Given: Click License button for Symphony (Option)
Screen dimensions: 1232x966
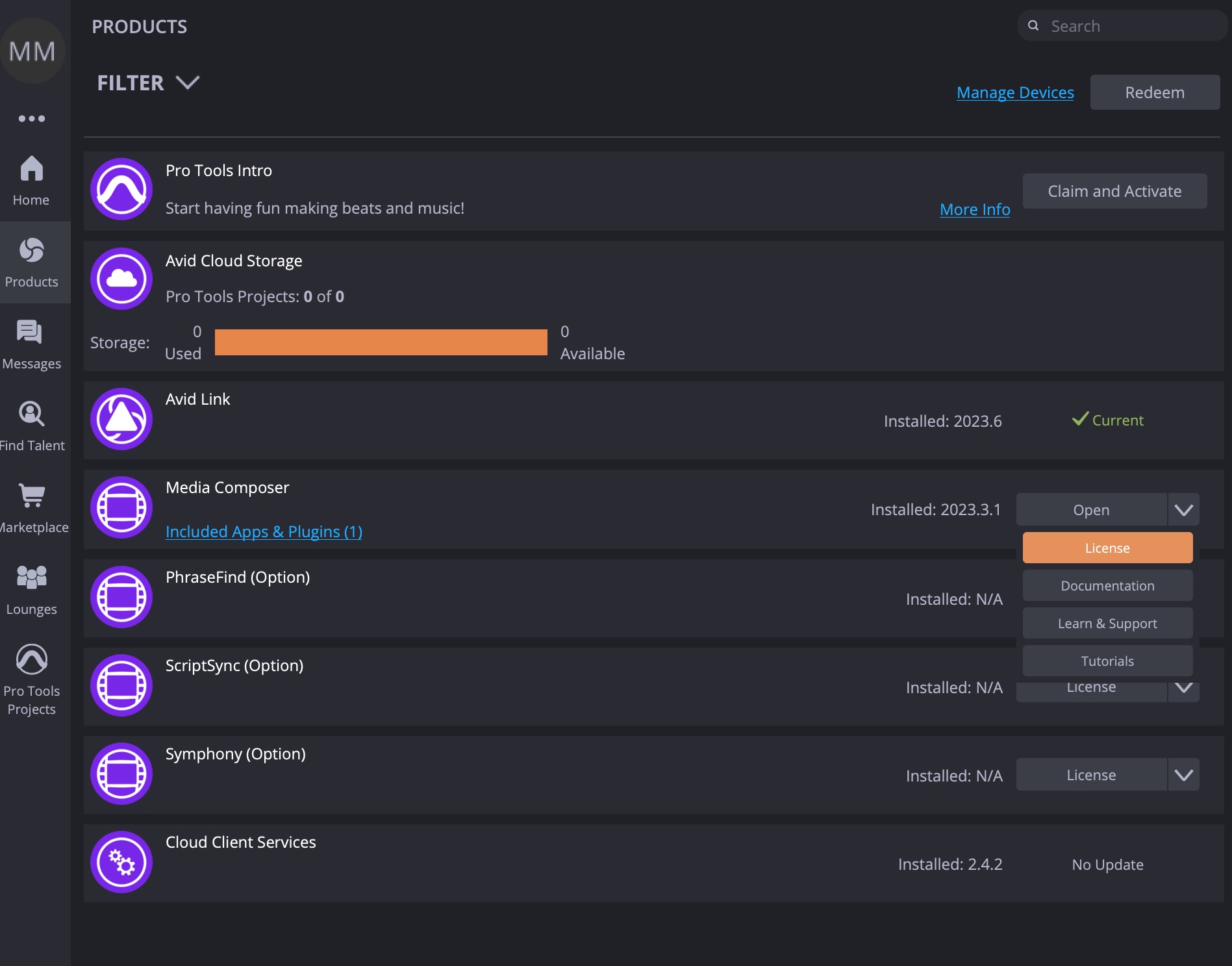Looking at the screenshot, I should pyautogui.click(x=1091, y=775).
